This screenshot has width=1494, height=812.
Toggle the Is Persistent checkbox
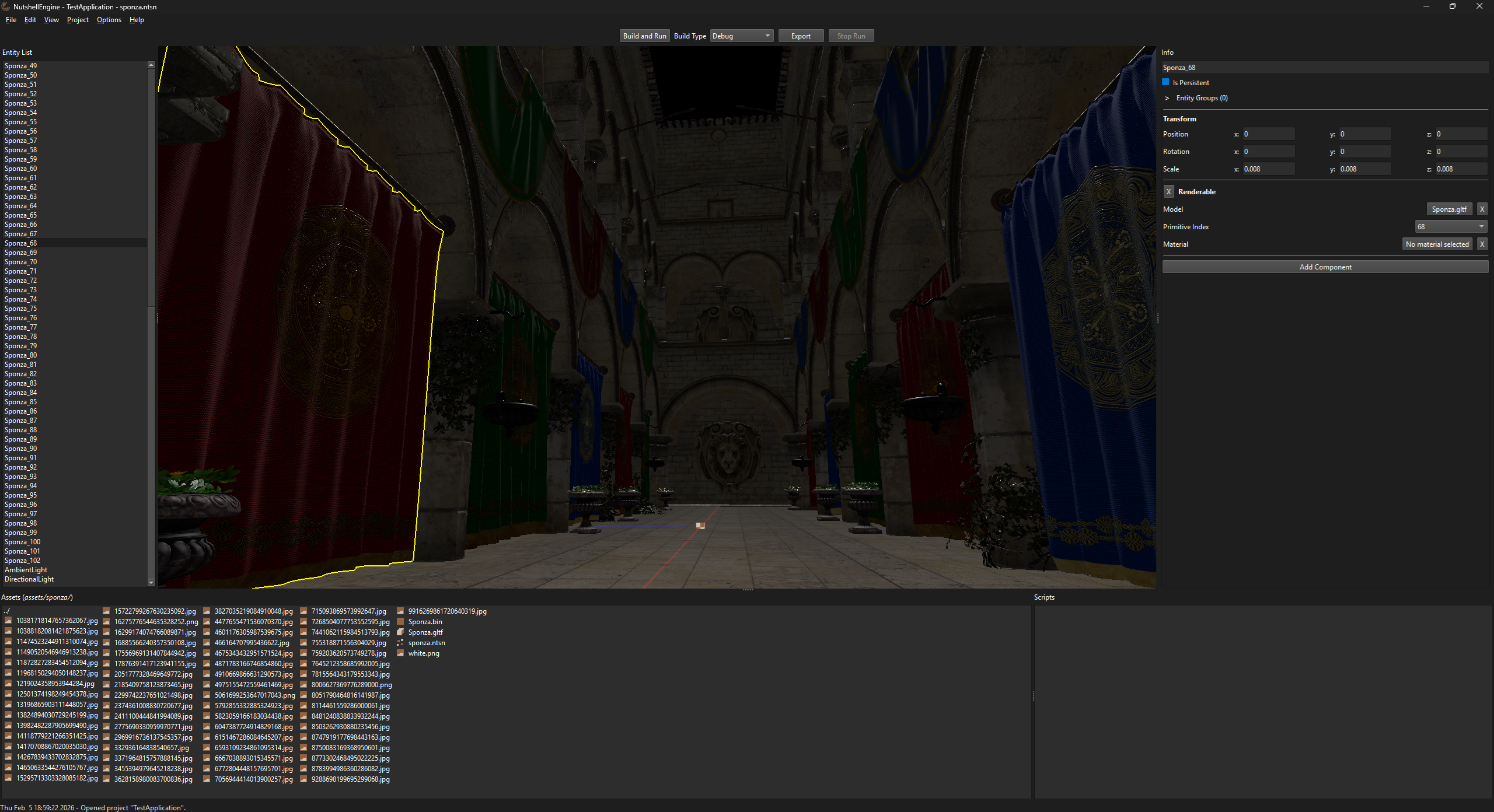coord(1165,82)
